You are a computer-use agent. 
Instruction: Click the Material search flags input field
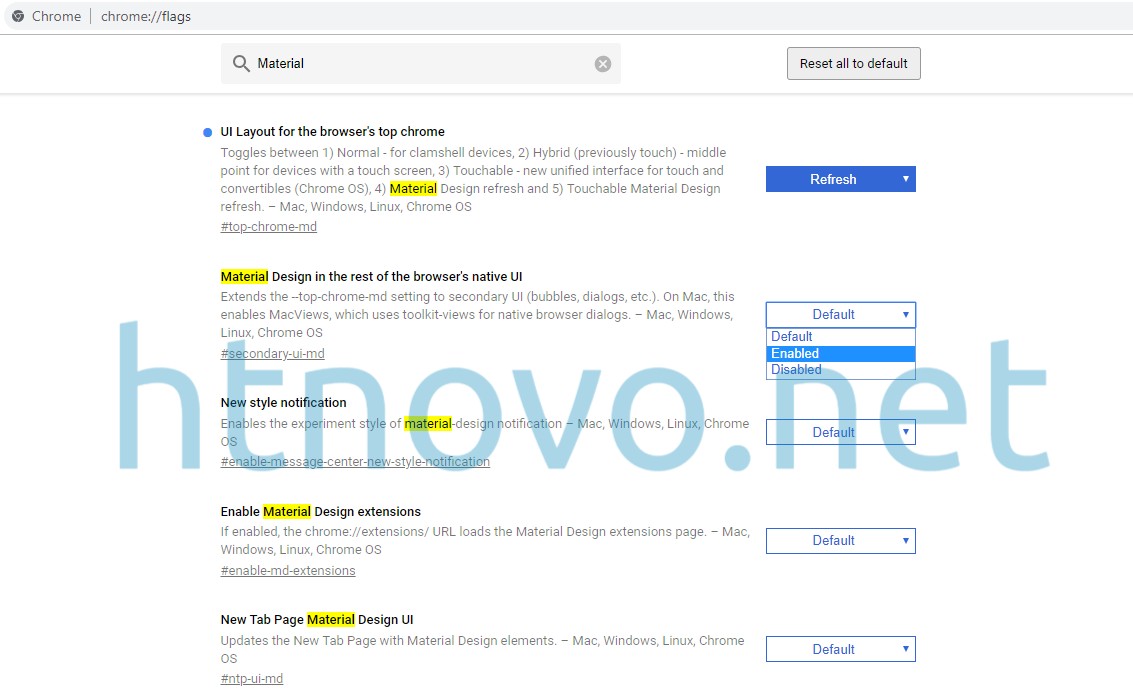coord(421,64)
